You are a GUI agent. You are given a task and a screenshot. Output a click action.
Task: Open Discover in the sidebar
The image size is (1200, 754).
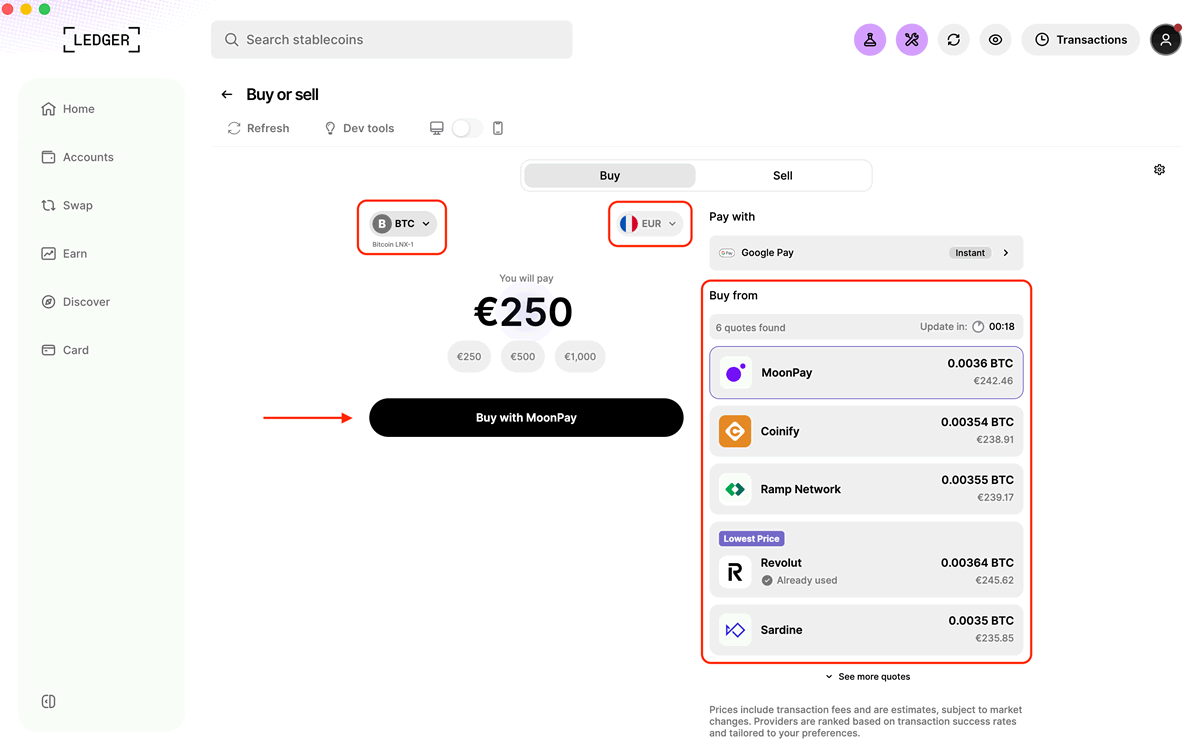coord(75,302)
